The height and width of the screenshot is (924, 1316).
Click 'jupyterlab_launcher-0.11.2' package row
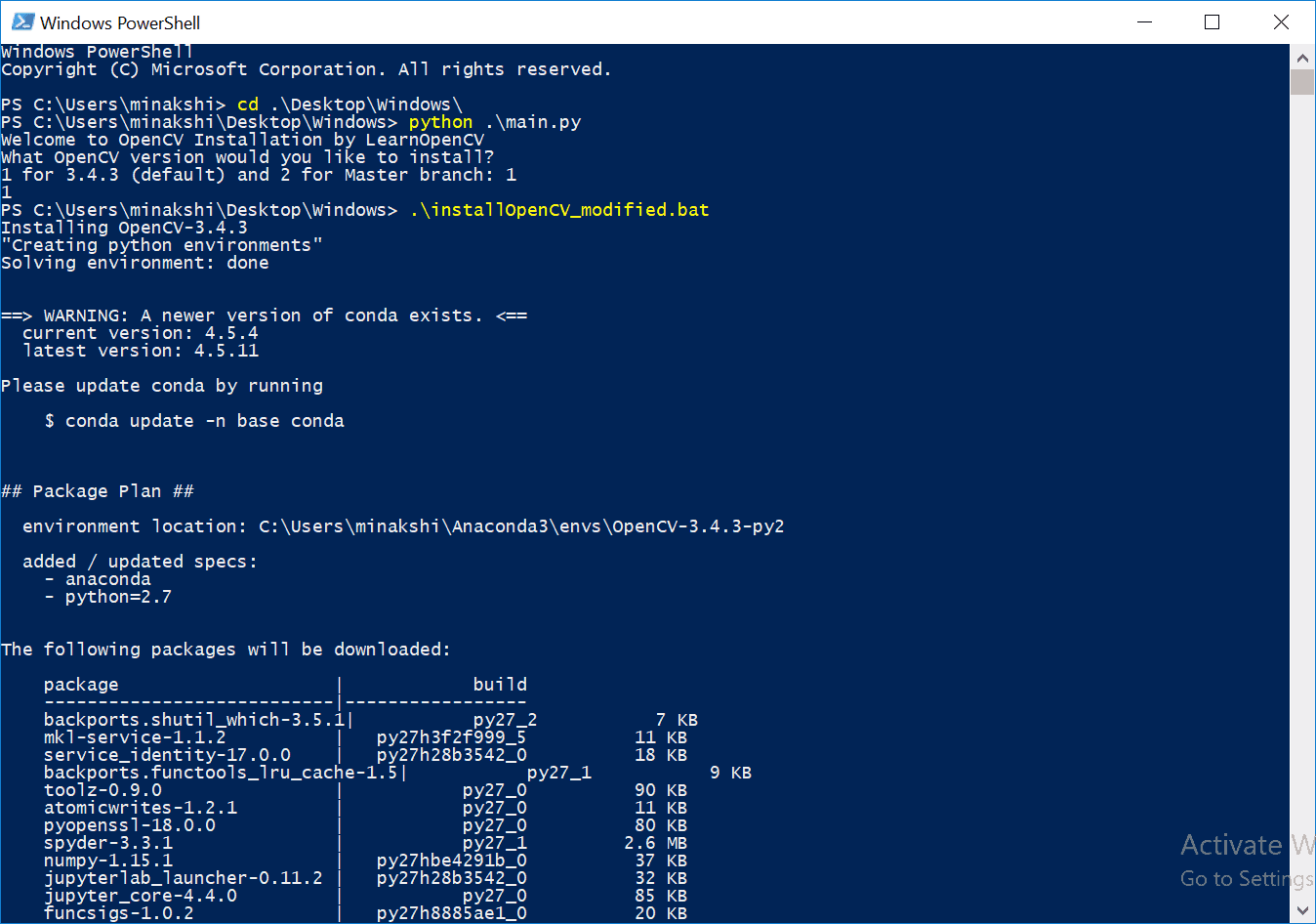365,878
